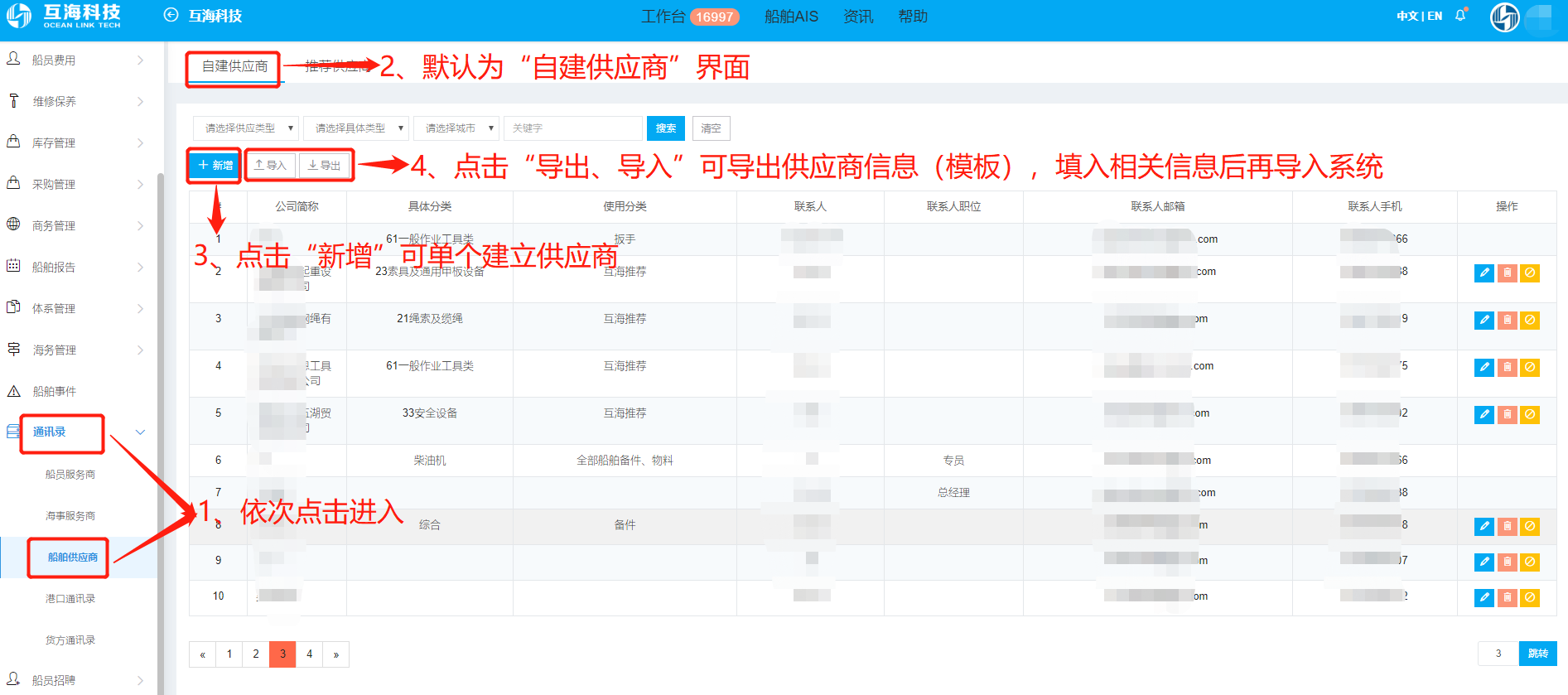Viewport: 1568px width, 695px height.
Task: Expand the 船舶报告 sidebar menu
Action: [78, 267]
